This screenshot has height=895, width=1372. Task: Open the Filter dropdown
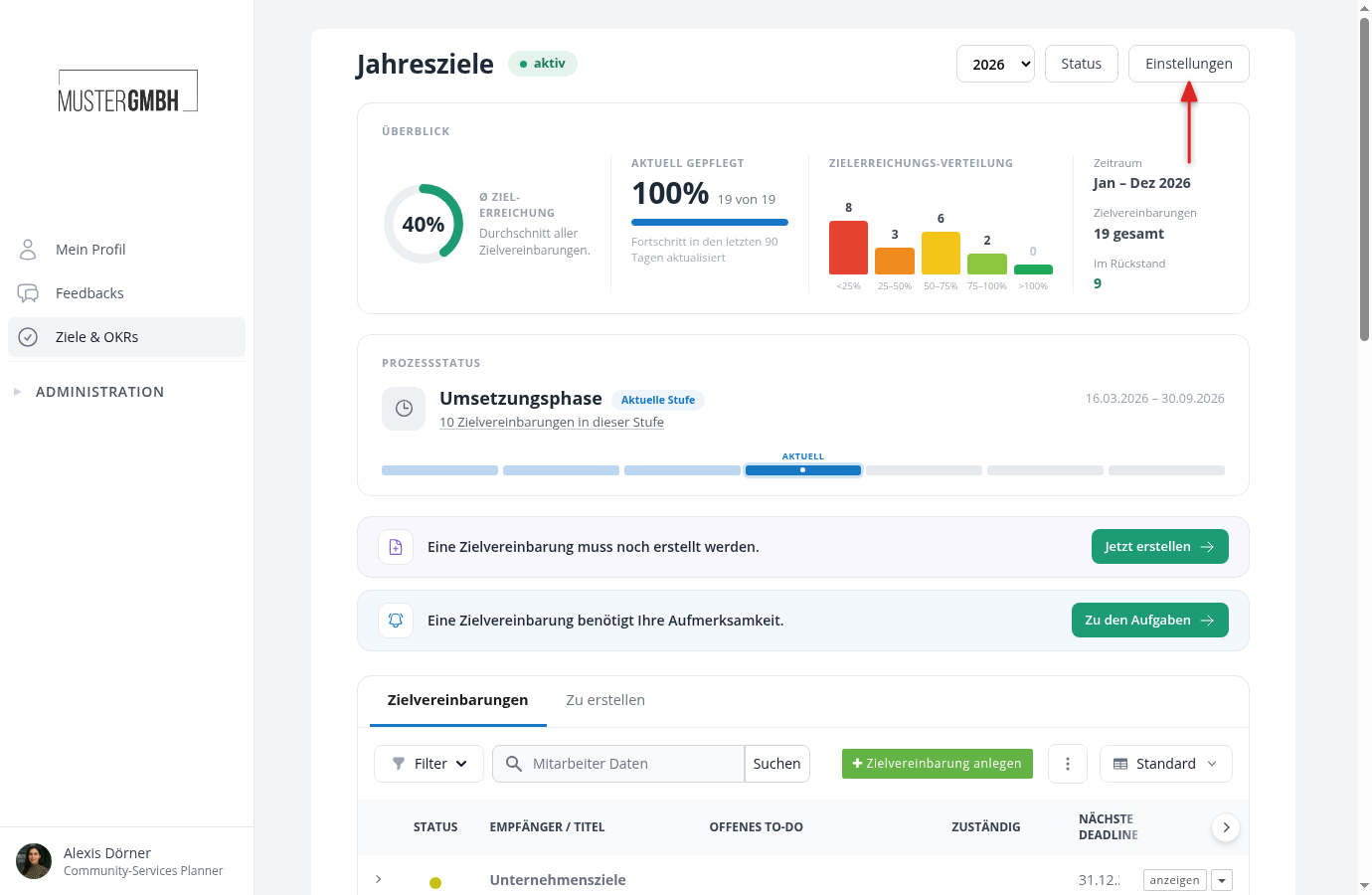429,764
